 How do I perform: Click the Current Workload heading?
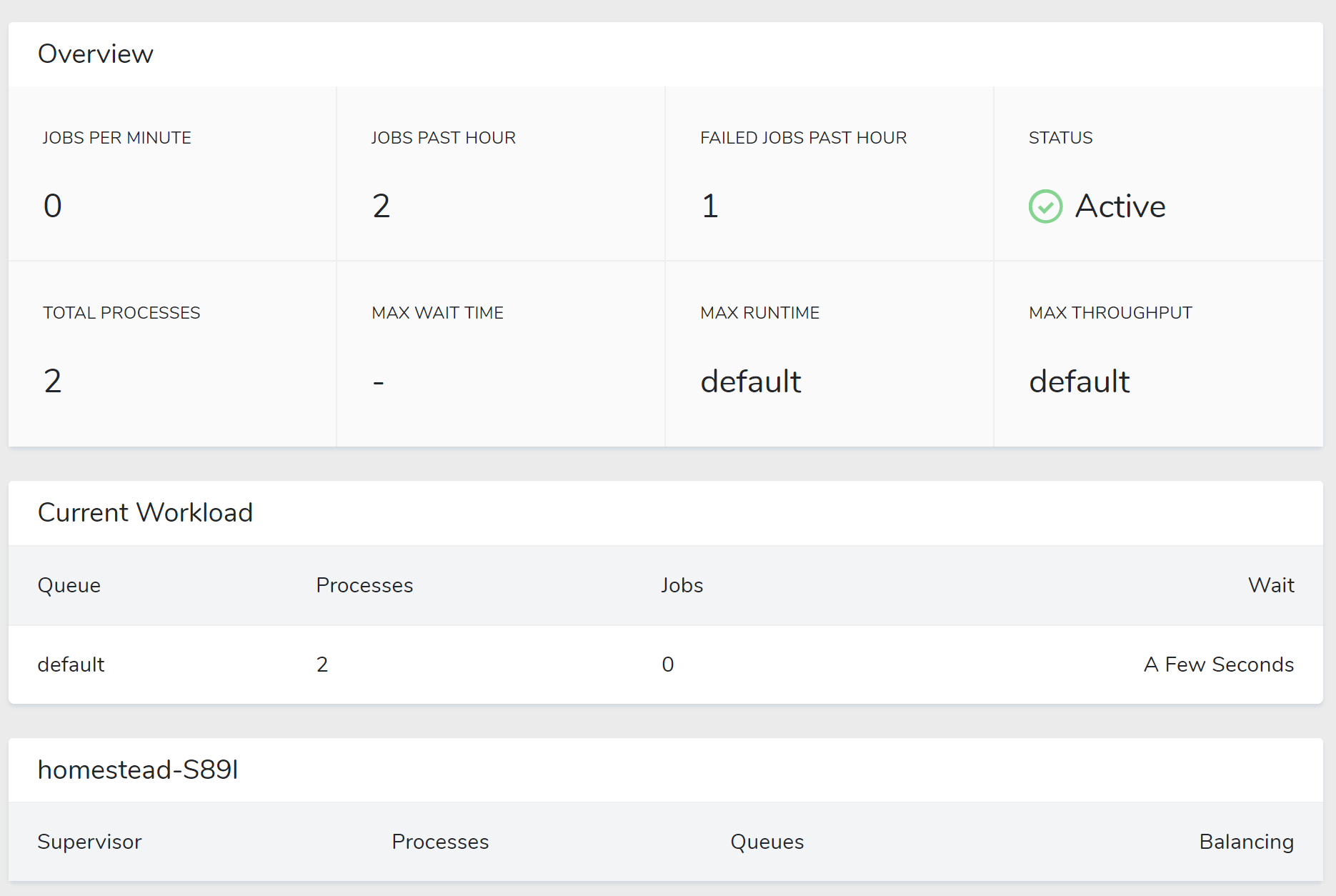point(145,513)
